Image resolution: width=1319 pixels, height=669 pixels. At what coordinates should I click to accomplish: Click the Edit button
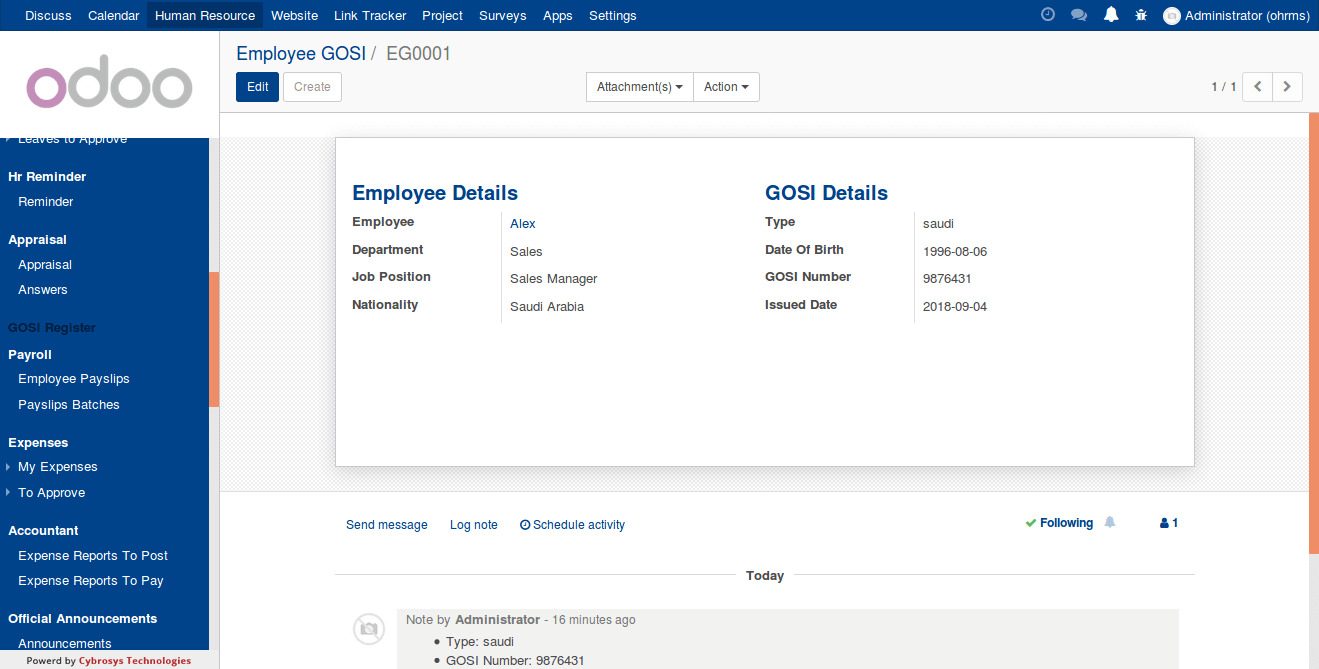[x=257, y=87]
